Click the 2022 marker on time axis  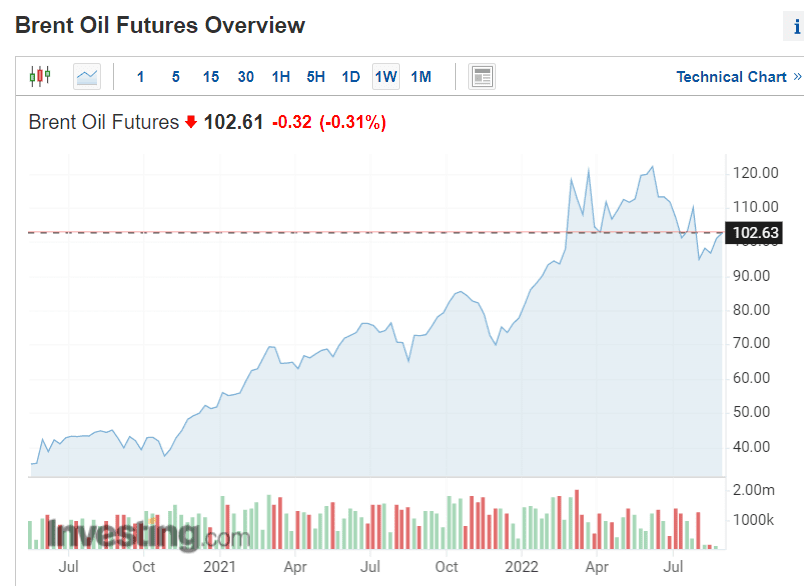pos(522,567)
